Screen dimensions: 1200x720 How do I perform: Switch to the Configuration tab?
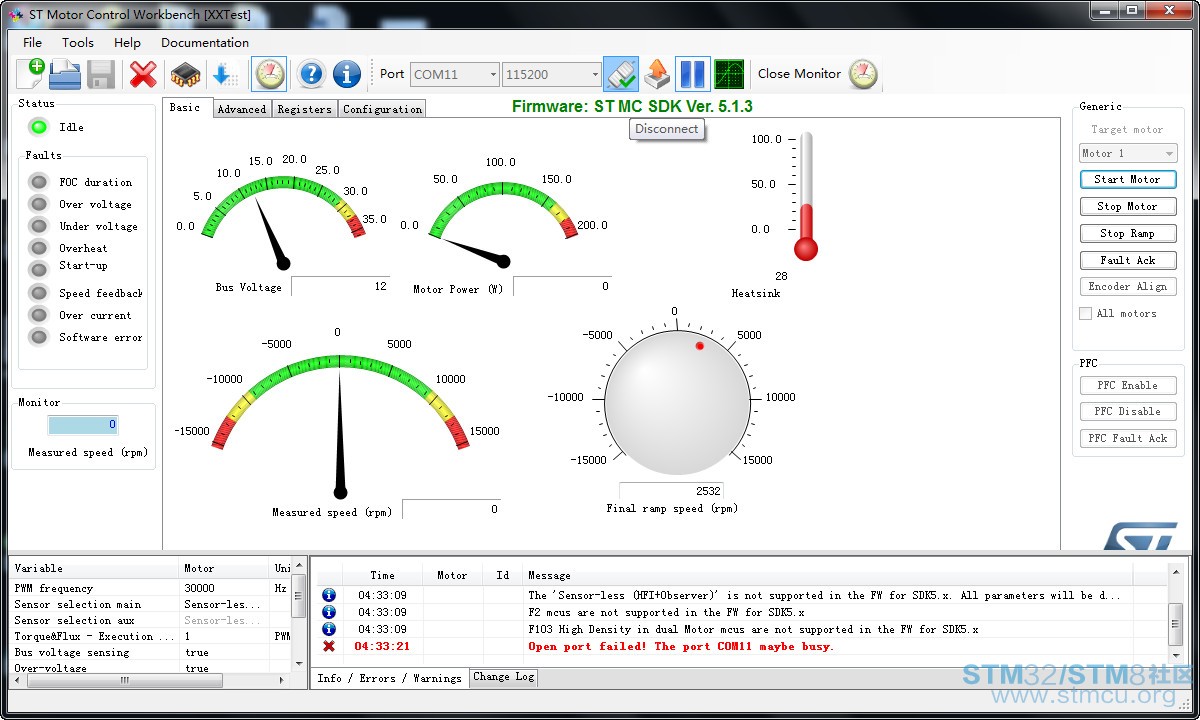(x=382, y=109)
